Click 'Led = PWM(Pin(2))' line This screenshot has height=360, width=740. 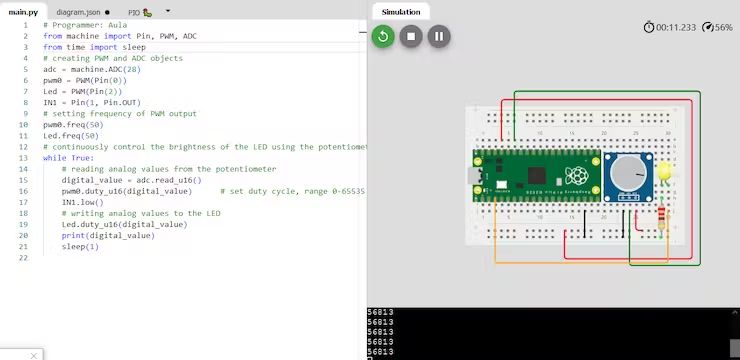(83, 92)
